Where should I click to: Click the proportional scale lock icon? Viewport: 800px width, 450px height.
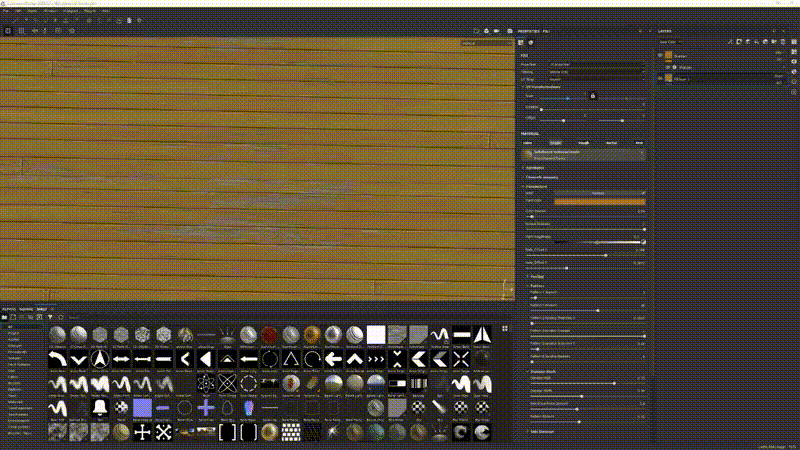592,95
